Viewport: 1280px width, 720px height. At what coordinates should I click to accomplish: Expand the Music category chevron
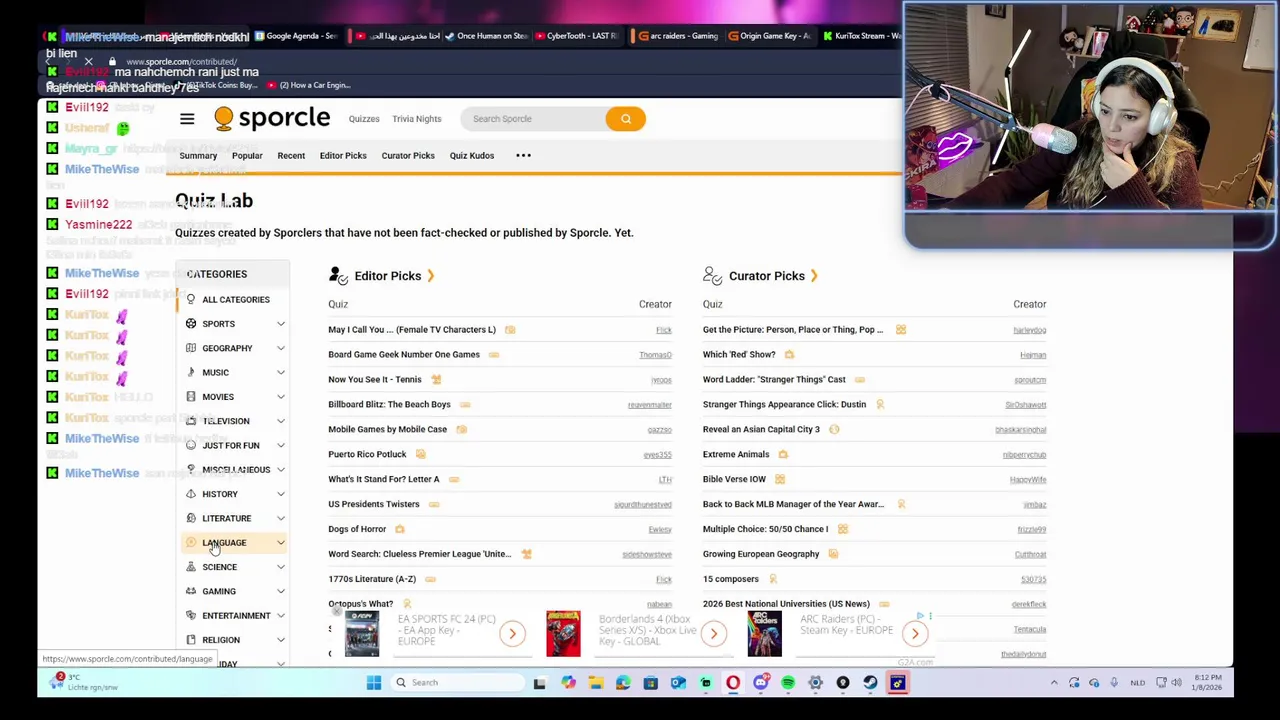(280, 372)
